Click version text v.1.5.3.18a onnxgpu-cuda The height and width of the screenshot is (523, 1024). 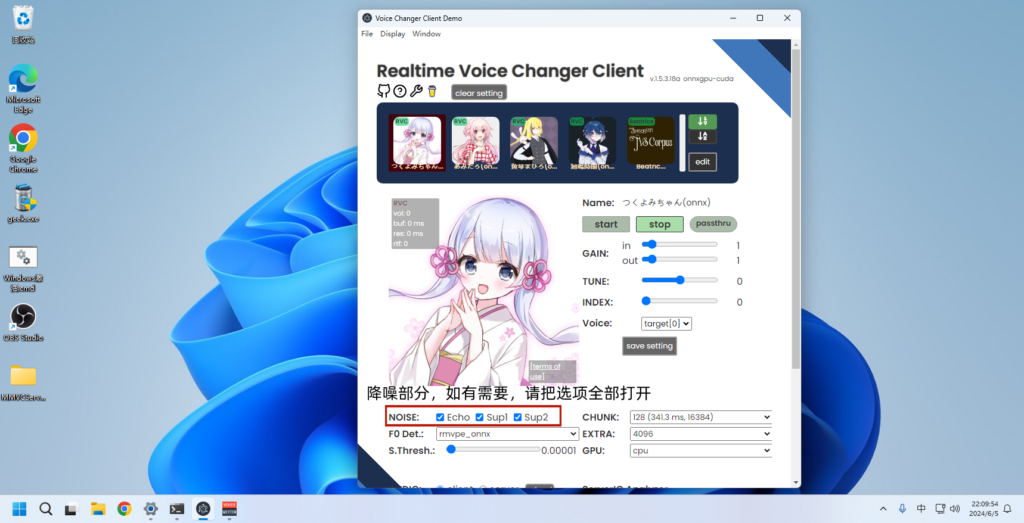691,78
